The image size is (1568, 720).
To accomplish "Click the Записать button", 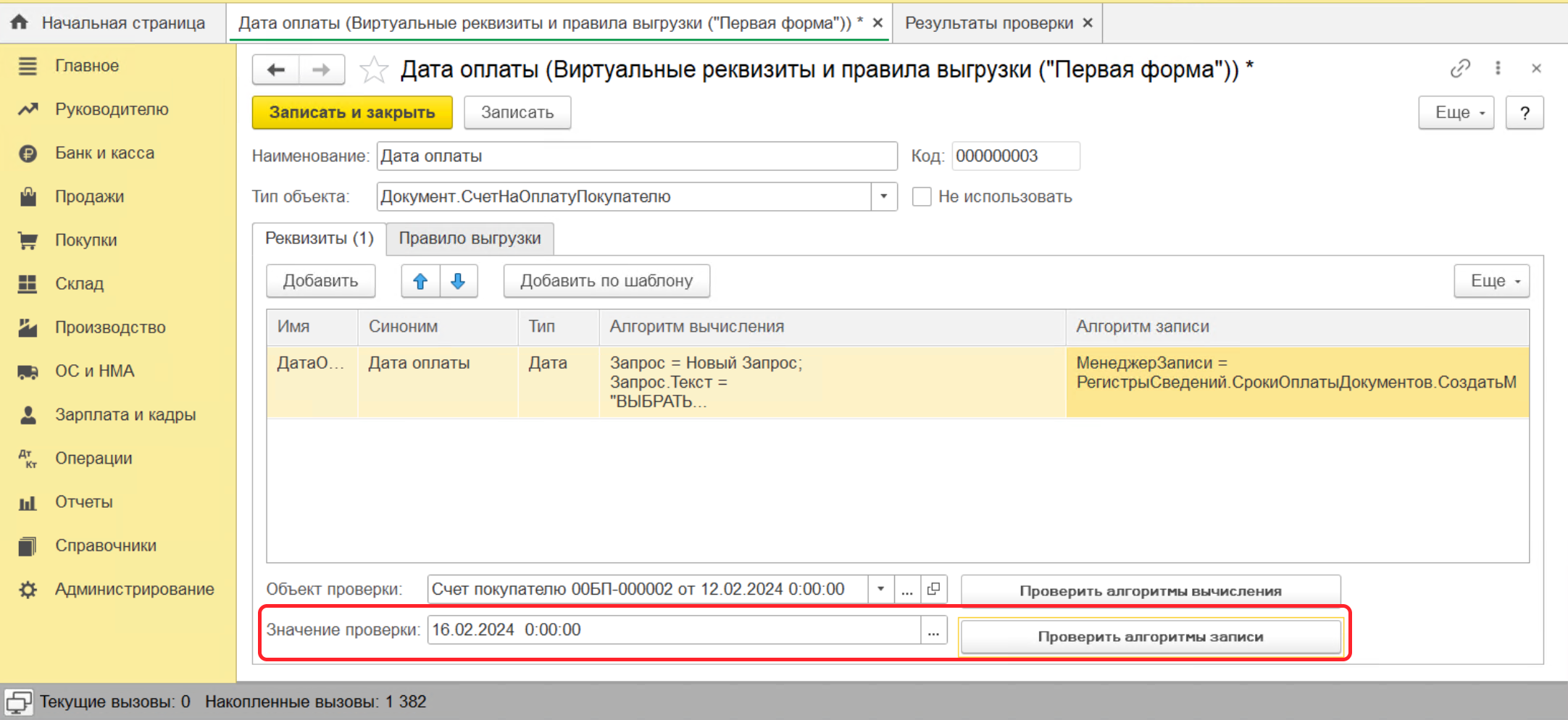I will point(517,112).
